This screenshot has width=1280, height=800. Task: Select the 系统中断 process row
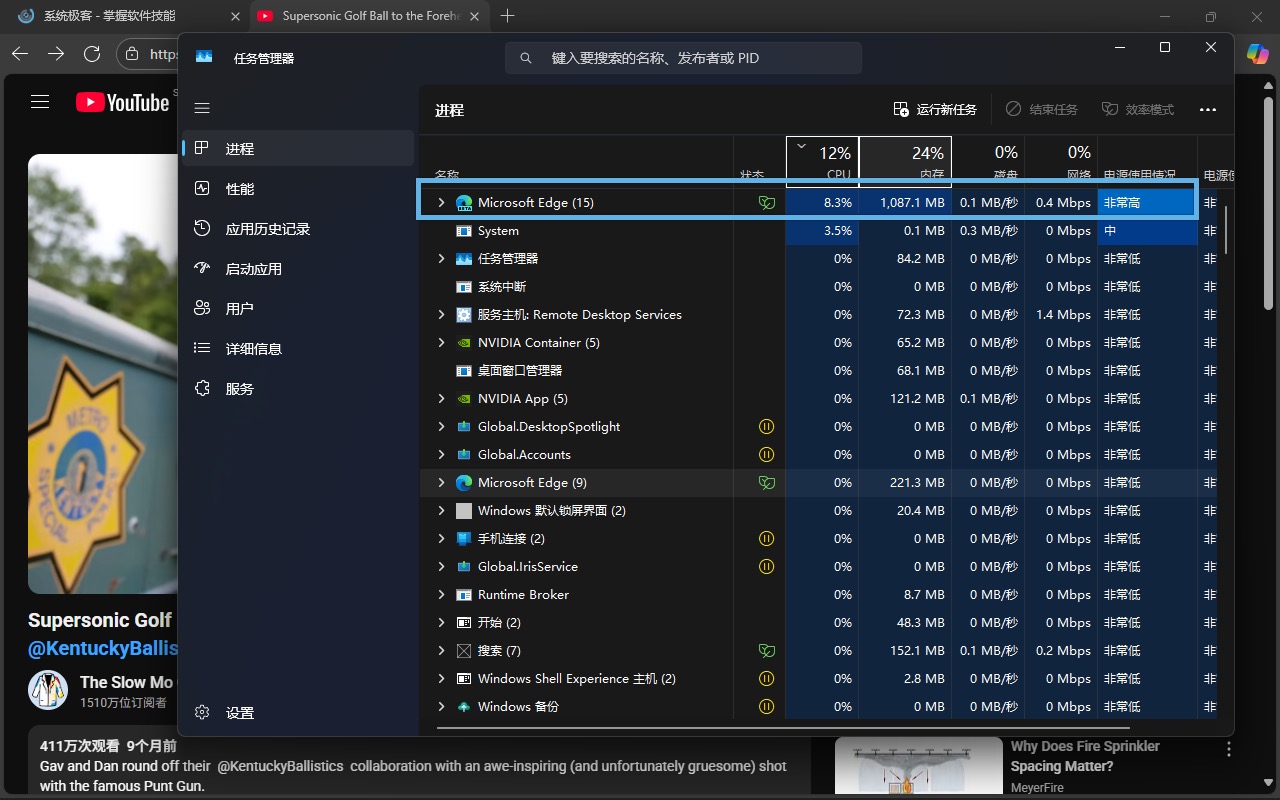coord(817,286)
